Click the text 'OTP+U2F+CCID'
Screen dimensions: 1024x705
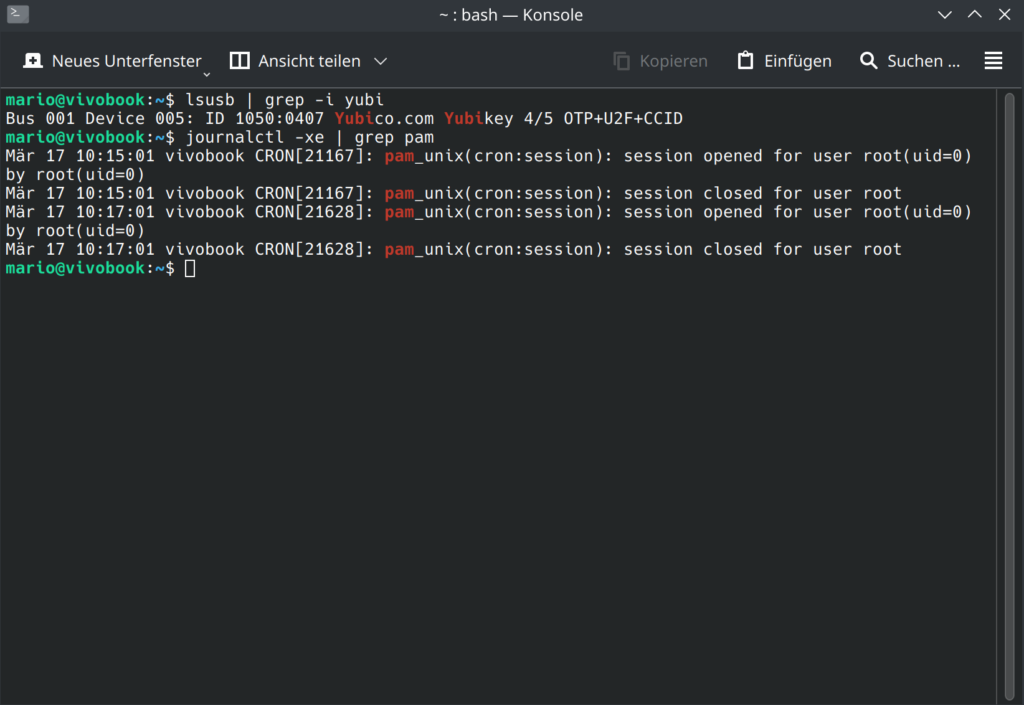623,118
